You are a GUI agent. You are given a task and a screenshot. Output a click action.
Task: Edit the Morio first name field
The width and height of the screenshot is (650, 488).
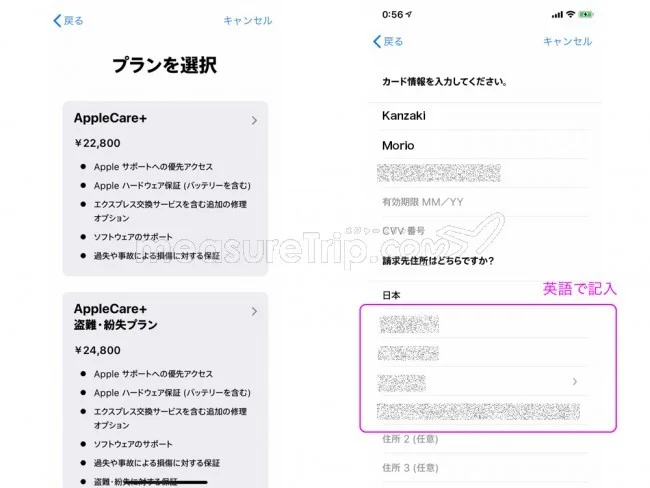pyautogui.click(x=485, y=145)
